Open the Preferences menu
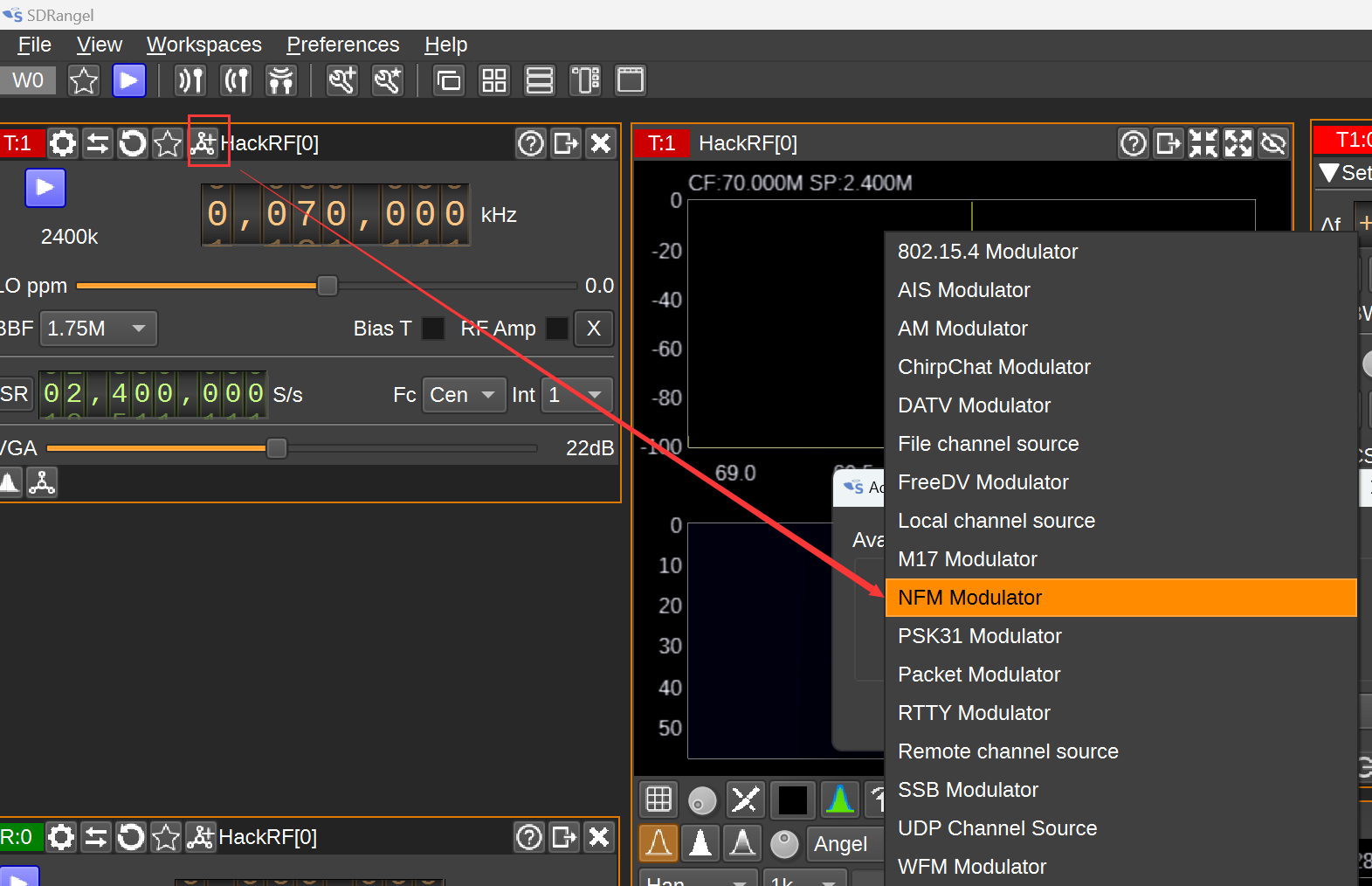The width and height of the screenshot is (1372, 886). tap(343, 45)
